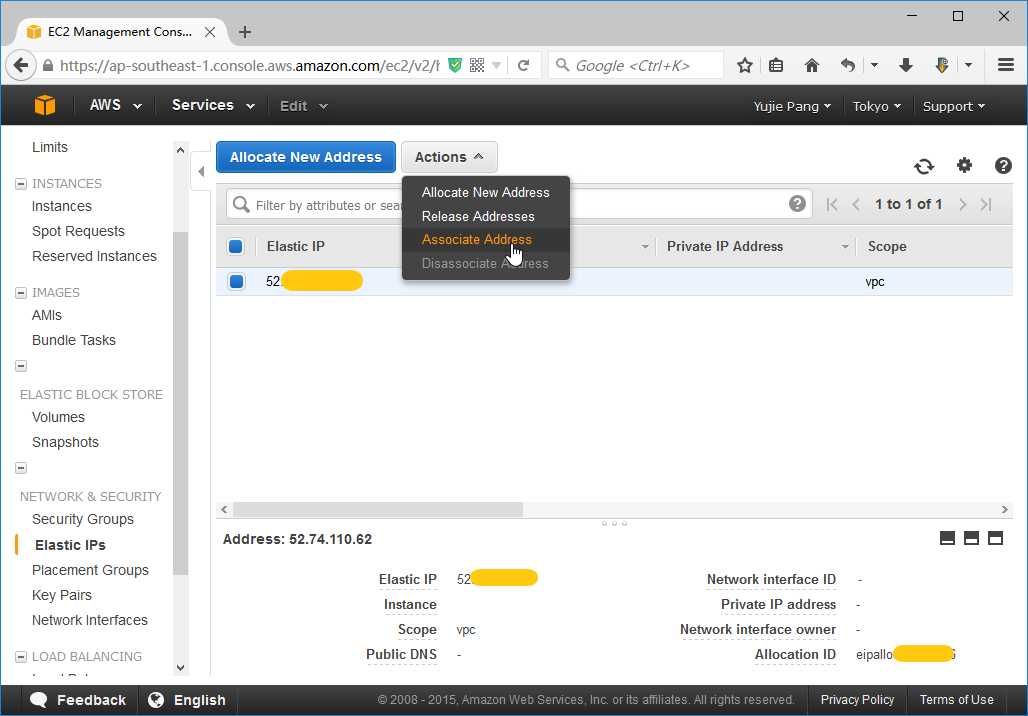Go to first results page
This screenshot has width=1028, height=716.
point(832,205)
